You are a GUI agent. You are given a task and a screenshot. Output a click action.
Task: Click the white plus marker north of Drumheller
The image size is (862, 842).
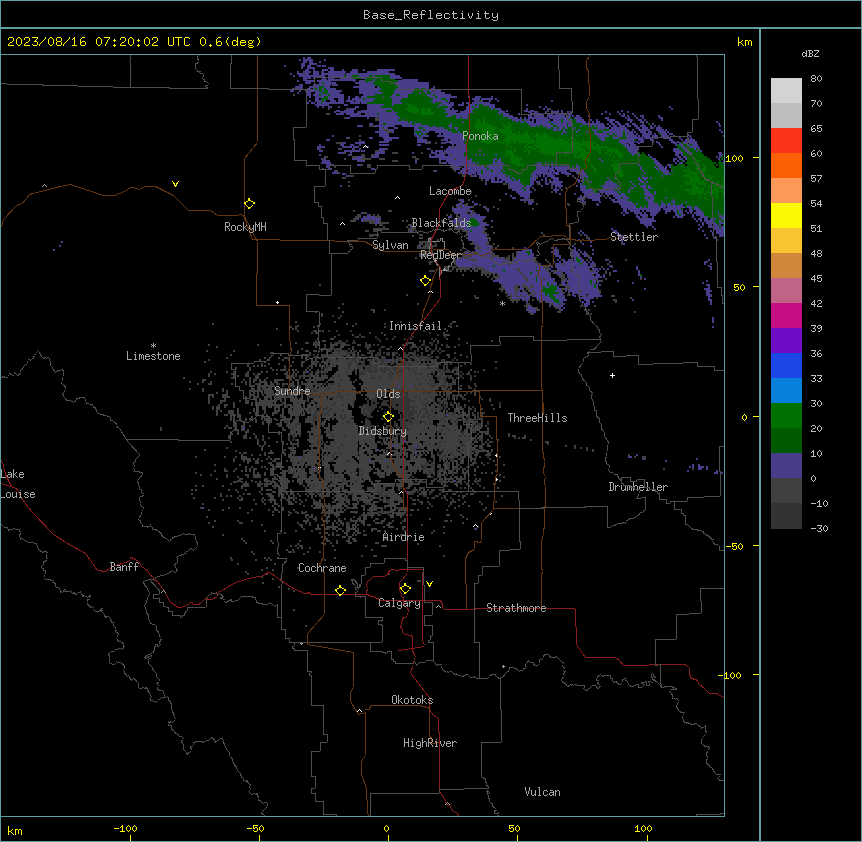coord(612,375)
